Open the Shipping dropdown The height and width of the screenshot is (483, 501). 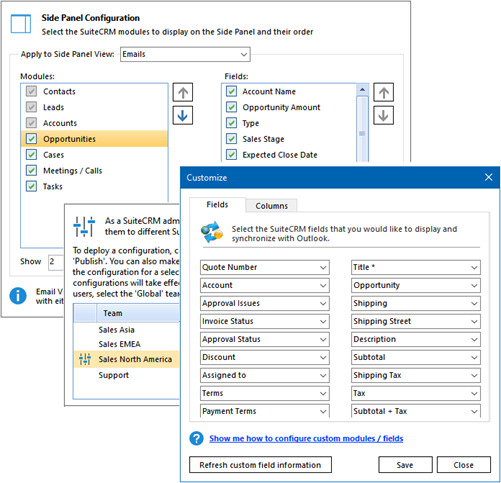click(416, 303)
